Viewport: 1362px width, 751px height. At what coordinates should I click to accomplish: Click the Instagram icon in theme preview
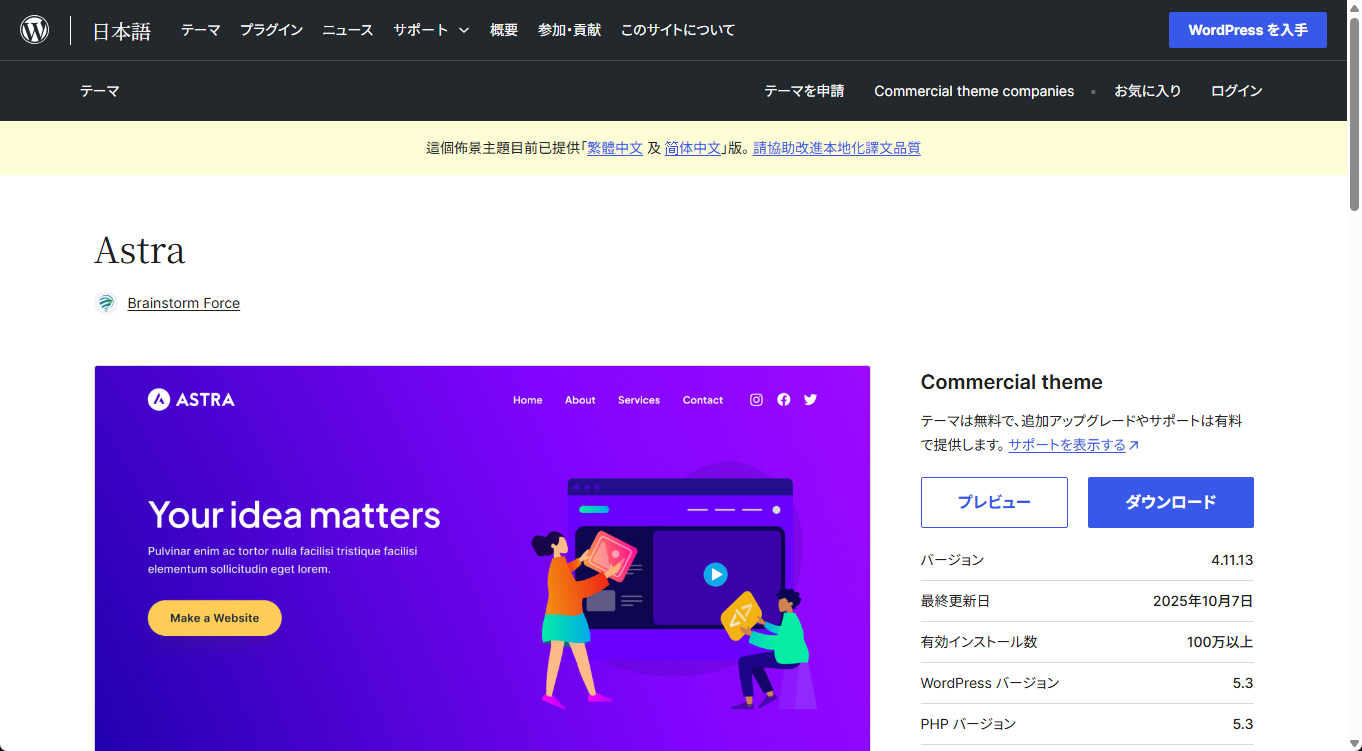point(756,400)
